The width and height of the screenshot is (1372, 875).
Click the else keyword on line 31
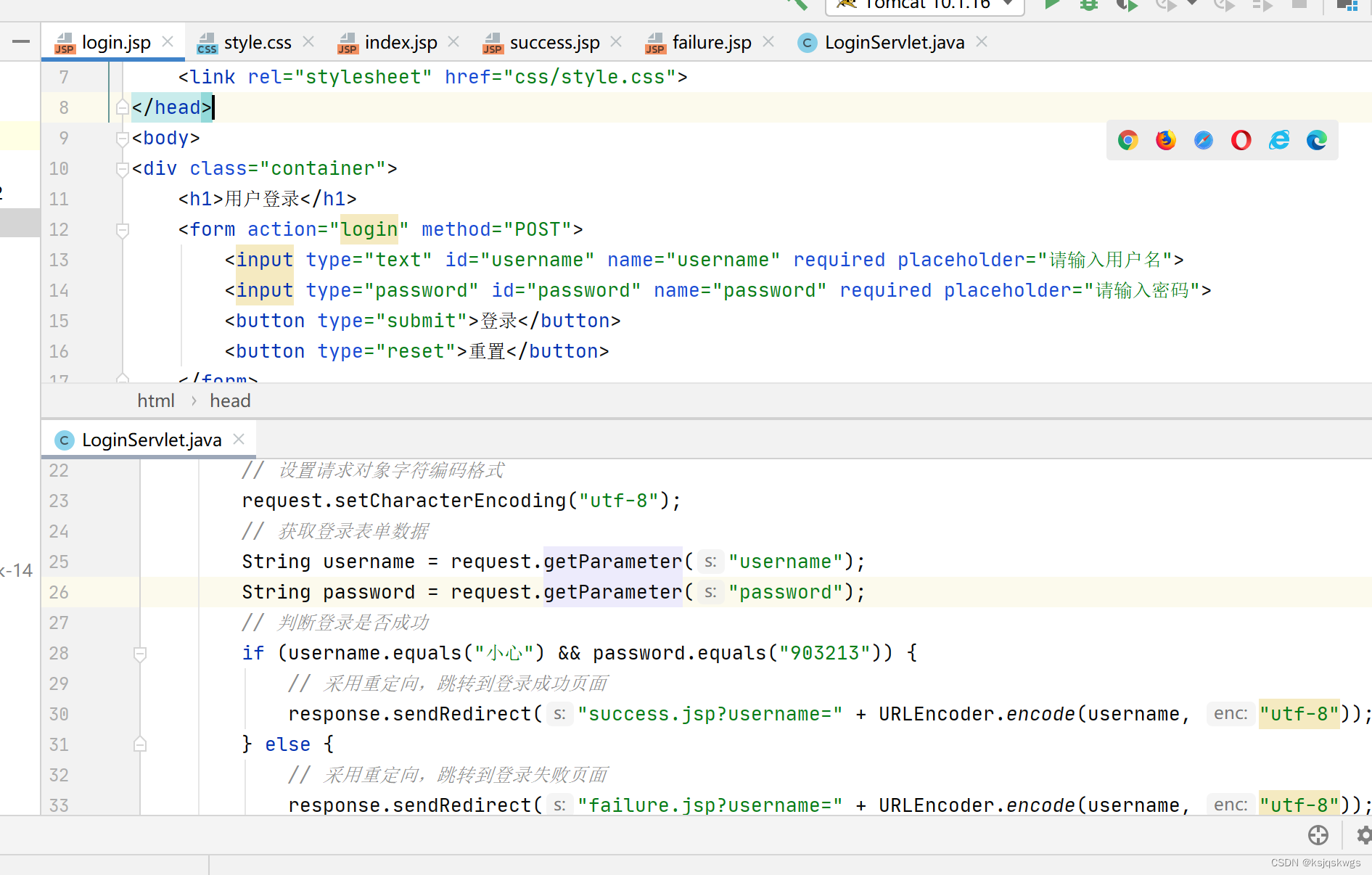287,744
